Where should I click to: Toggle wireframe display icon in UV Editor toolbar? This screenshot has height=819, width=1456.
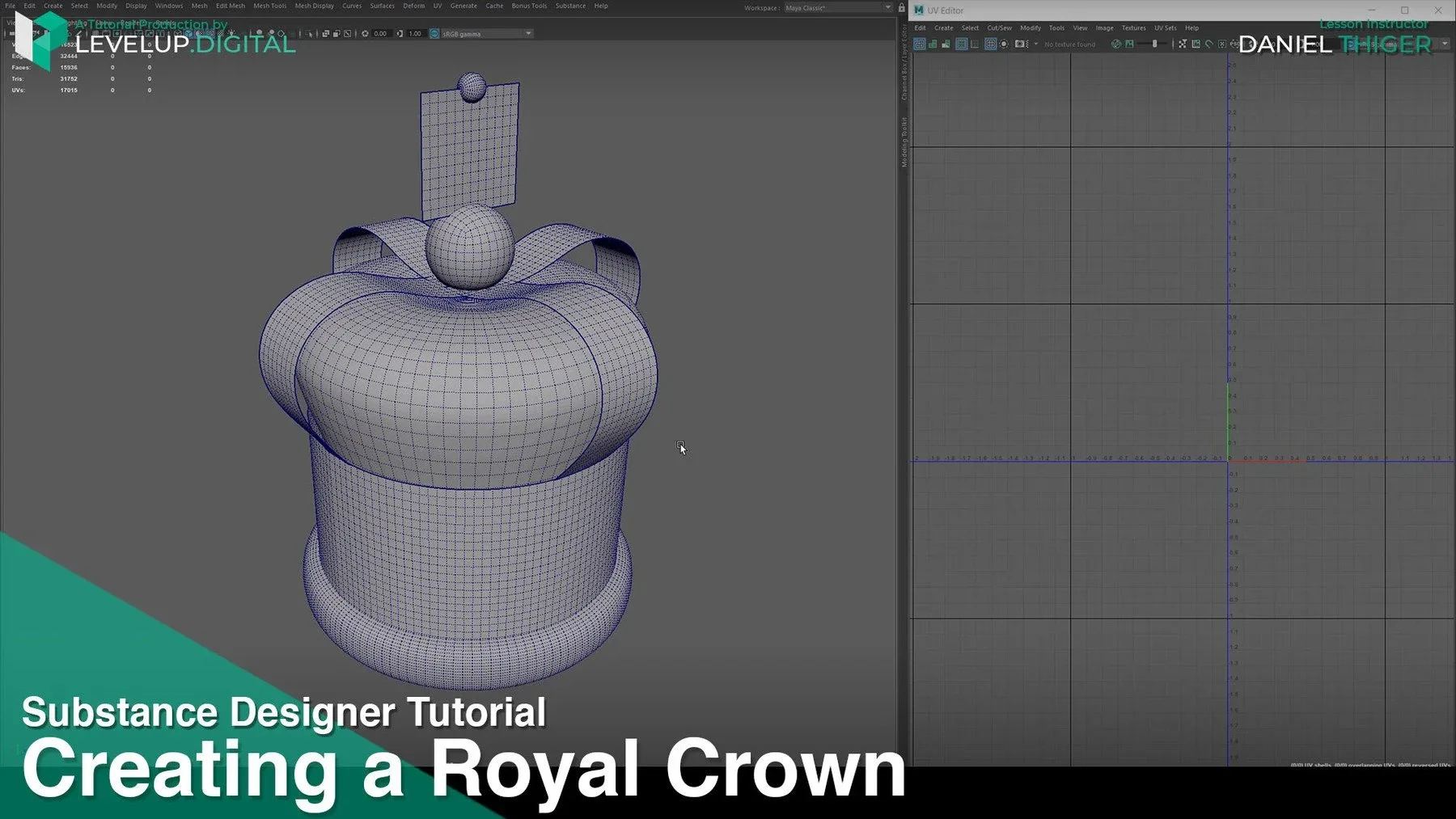[x=920, y=44]
